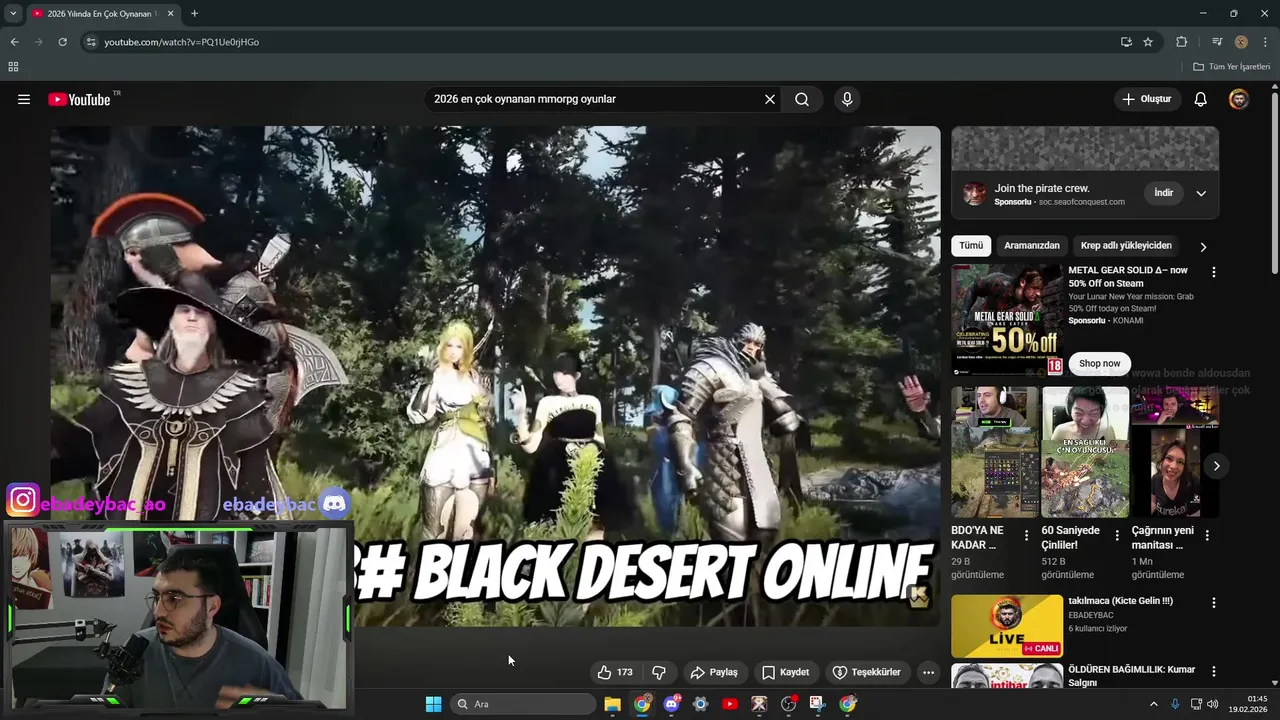Click the Windows taskbar Ara search box
The height and width of the screenshot is (720, 1280).
[x=523, y=704]
